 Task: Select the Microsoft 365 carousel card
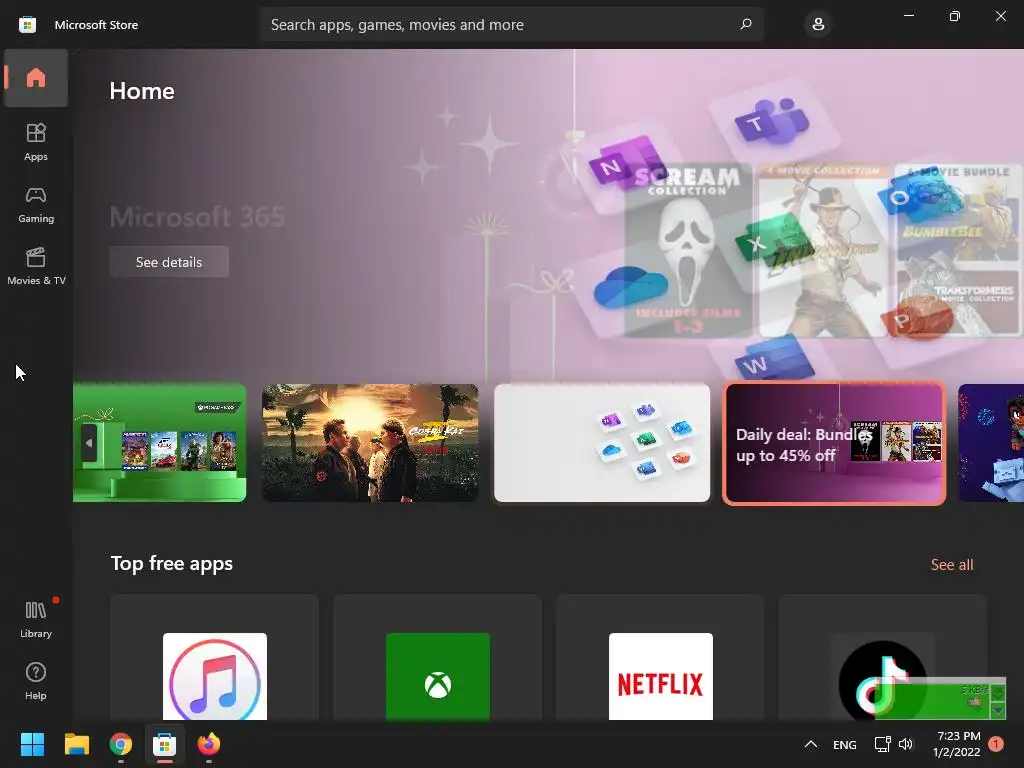[x=602, y=443]
